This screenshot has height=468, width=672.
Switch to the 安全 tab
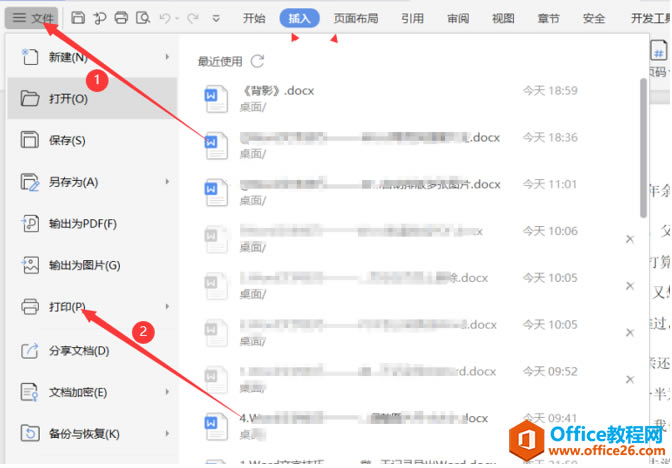pos(594,18)
